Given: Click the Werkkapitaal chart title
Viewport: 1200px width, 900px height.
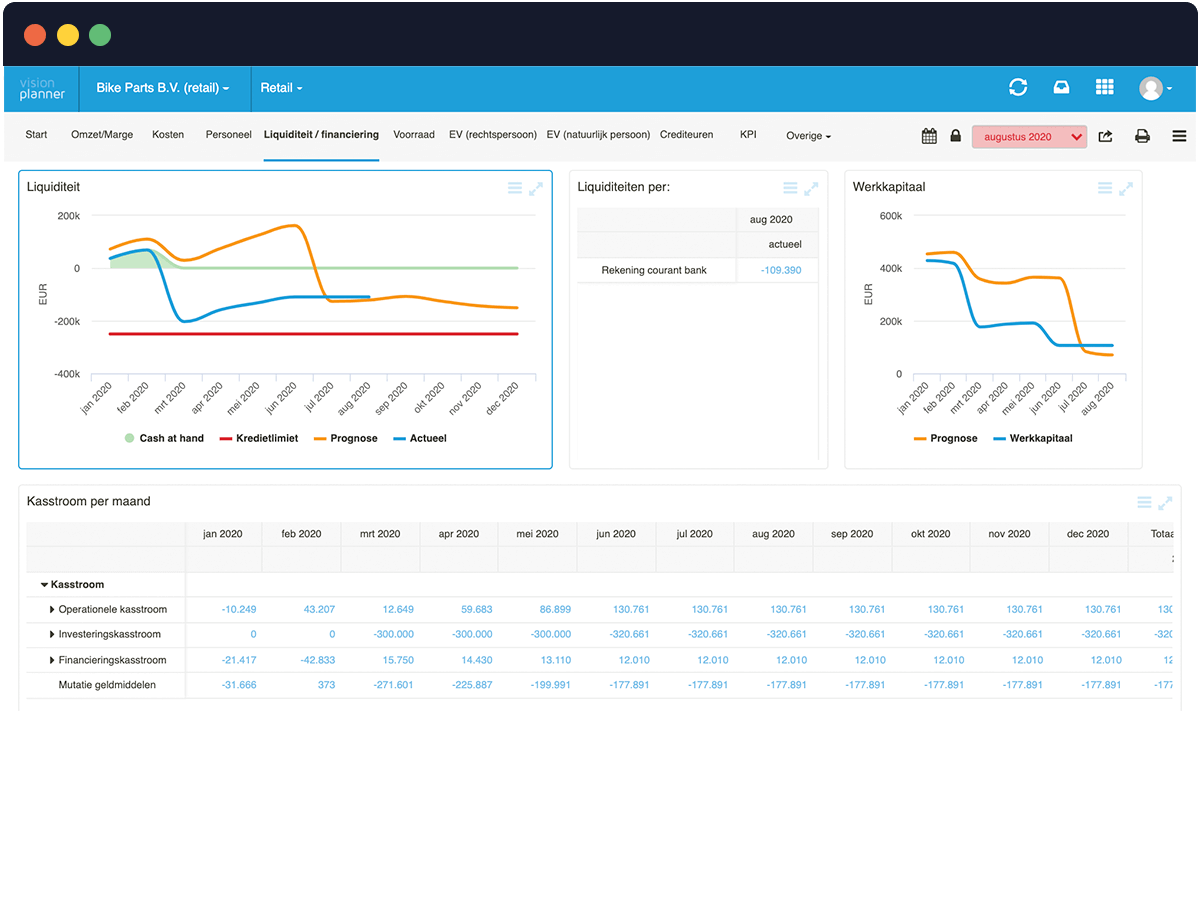Looking at the screenshot, I should [x=889, y=187].
